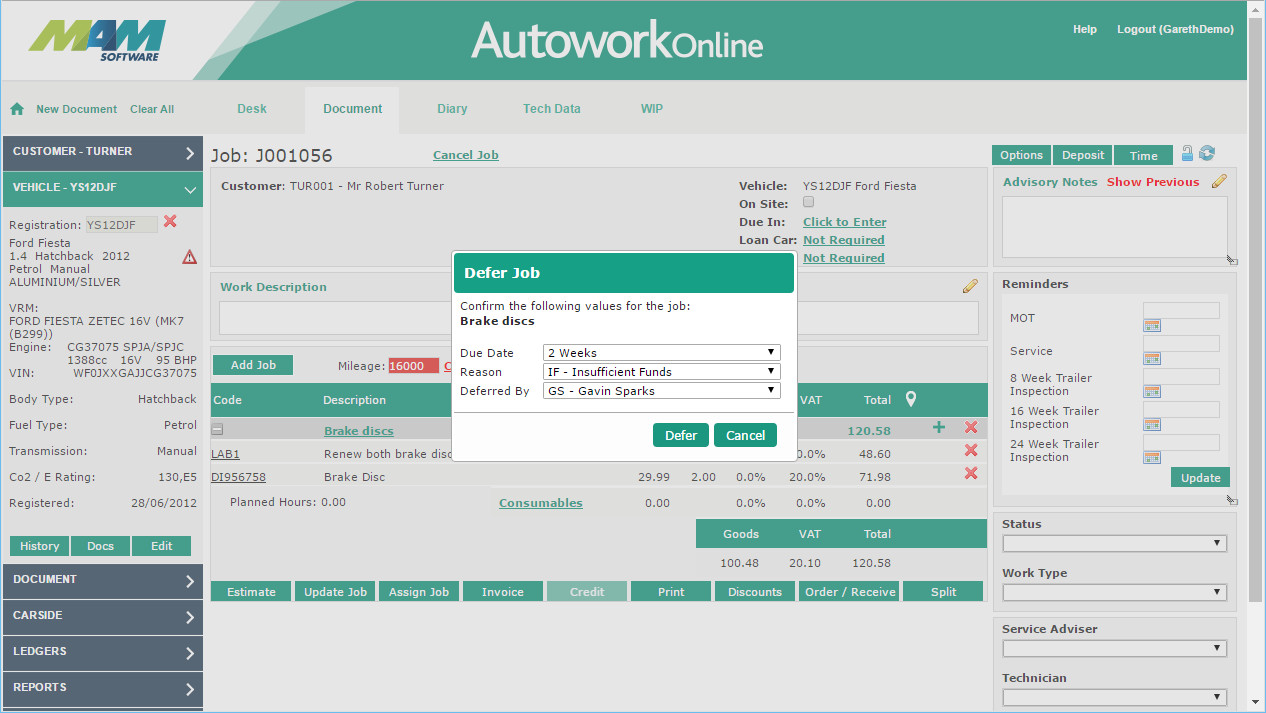
Task: Click the Cancel Job link
Action: pyautogui.click(x=465, y=155)
